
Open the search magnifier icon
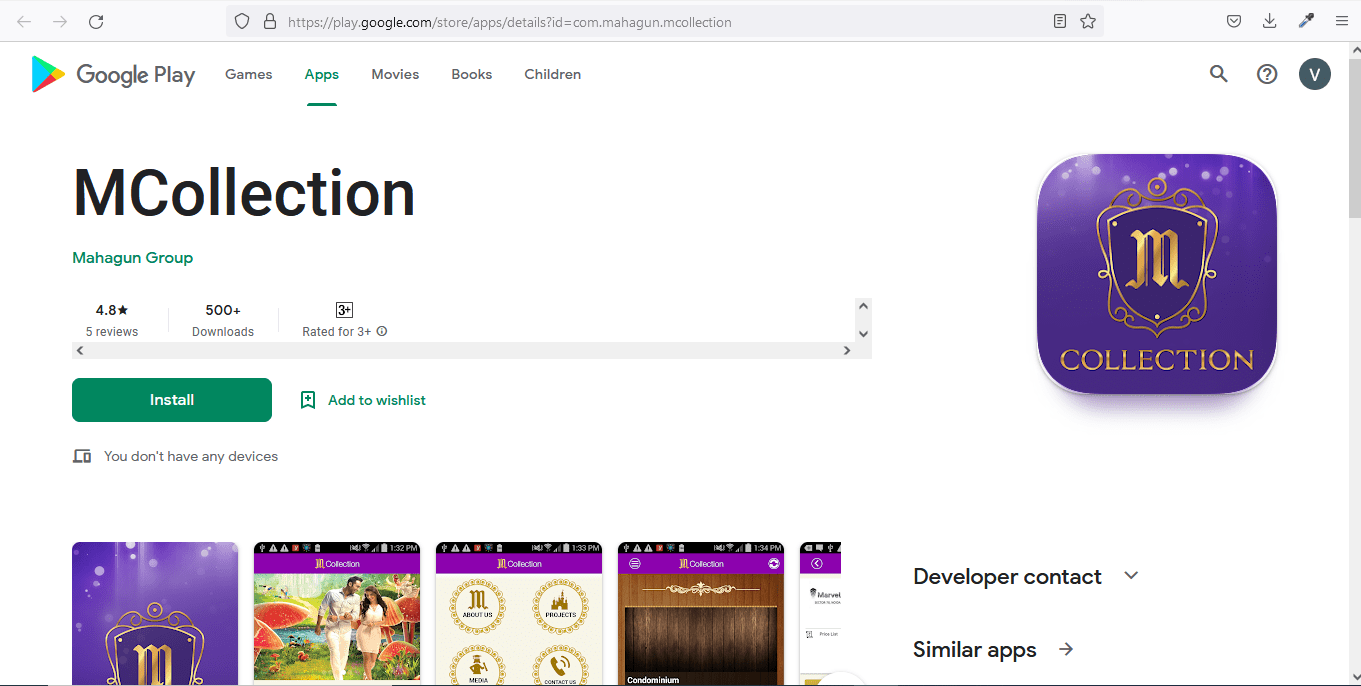(1218, 74)
